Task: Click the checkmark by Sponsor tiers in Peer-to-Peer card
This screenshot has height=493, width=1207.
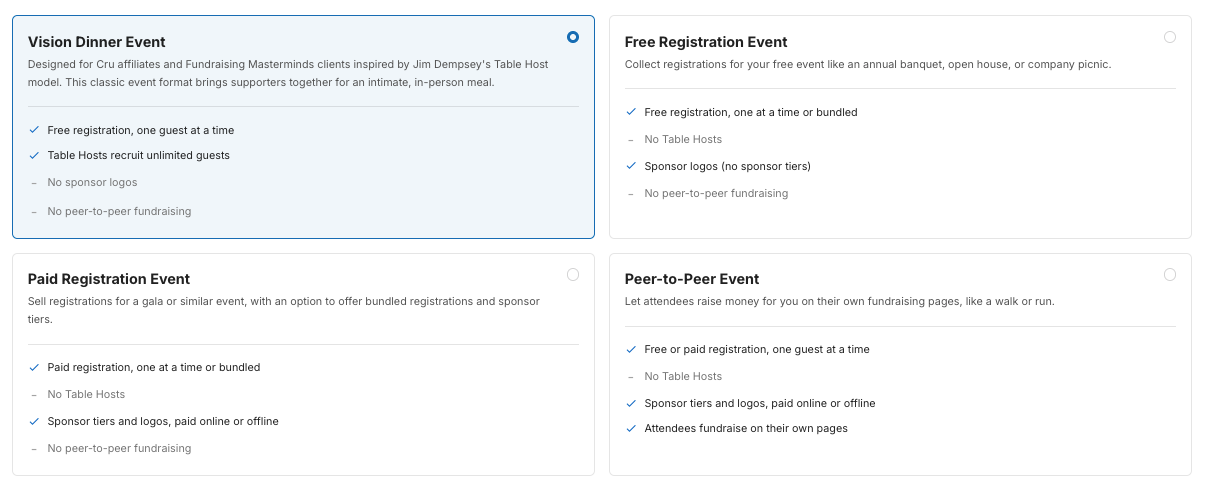Action: pyautogui.click(x=631, y=403)
